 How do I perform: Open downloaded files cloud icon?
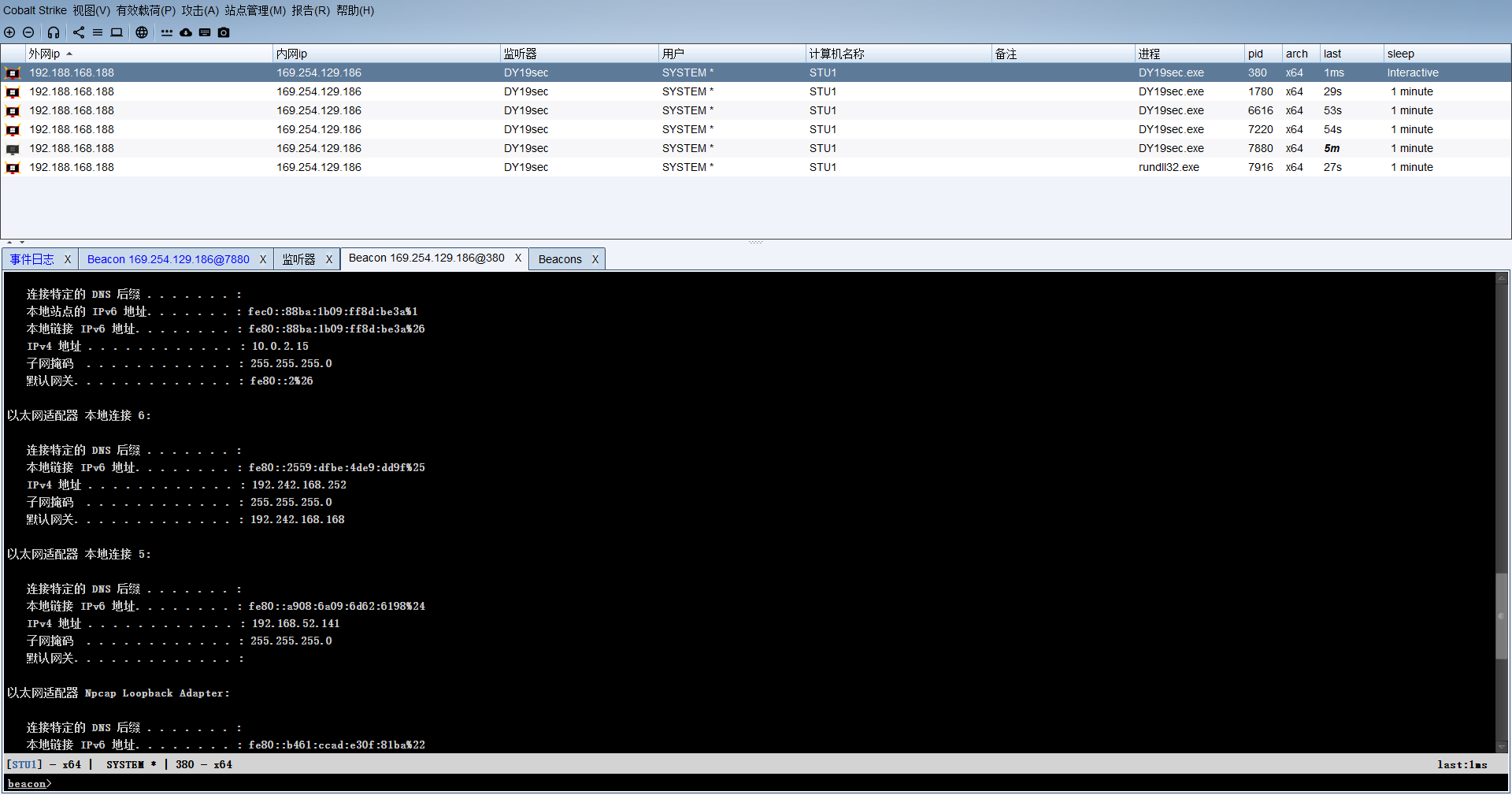pos(186,32)
